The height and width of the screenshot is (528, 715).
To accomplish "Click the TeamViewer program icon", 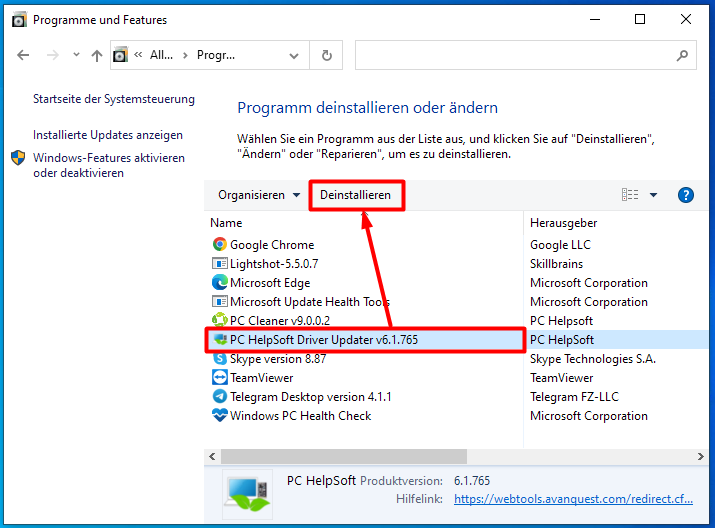I will pyautogui.click(x=220, y=378).
